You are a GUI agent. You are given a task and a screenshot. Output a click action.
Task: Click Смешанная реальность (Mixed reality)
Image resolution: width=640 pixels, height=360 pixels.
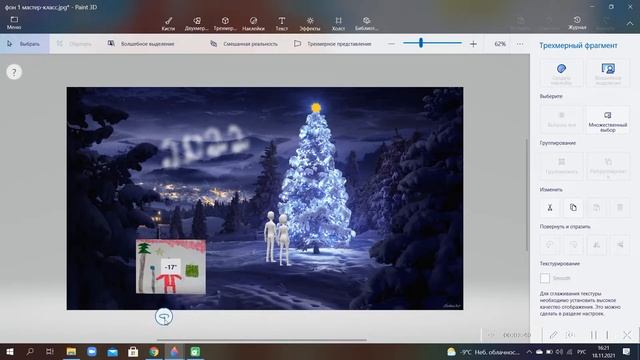click(x=244, y=44)
